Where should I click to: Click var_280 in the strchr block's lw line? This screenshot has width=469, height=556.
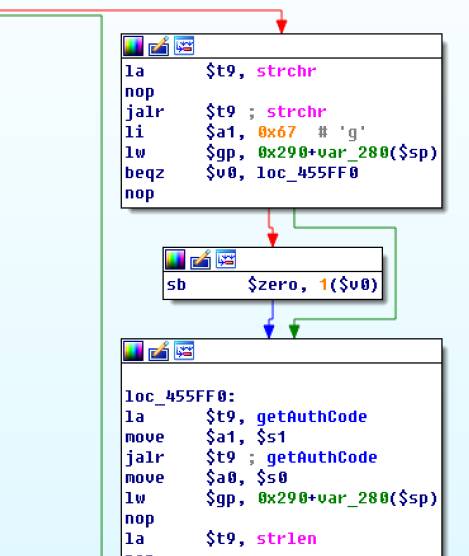pyautogui.click(x=353, y=153)
